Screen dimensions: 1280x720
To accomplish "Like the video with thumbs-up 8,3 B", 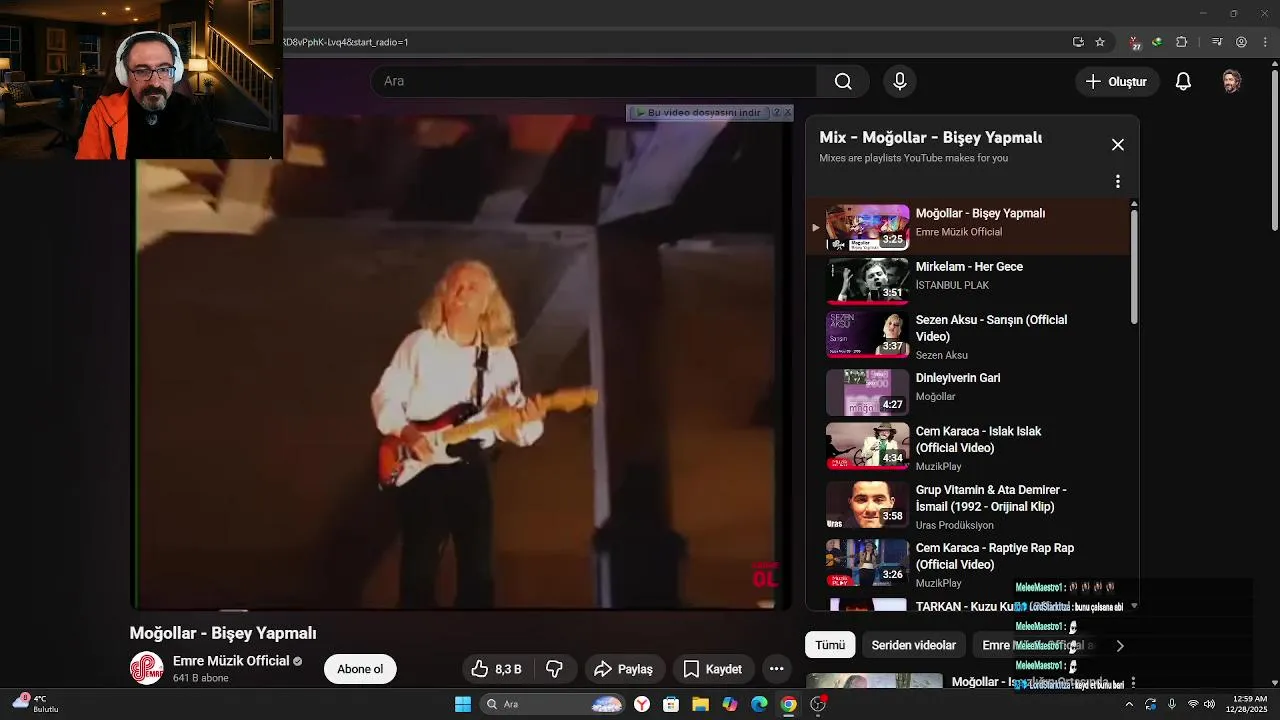I will (x=497, y=669).
